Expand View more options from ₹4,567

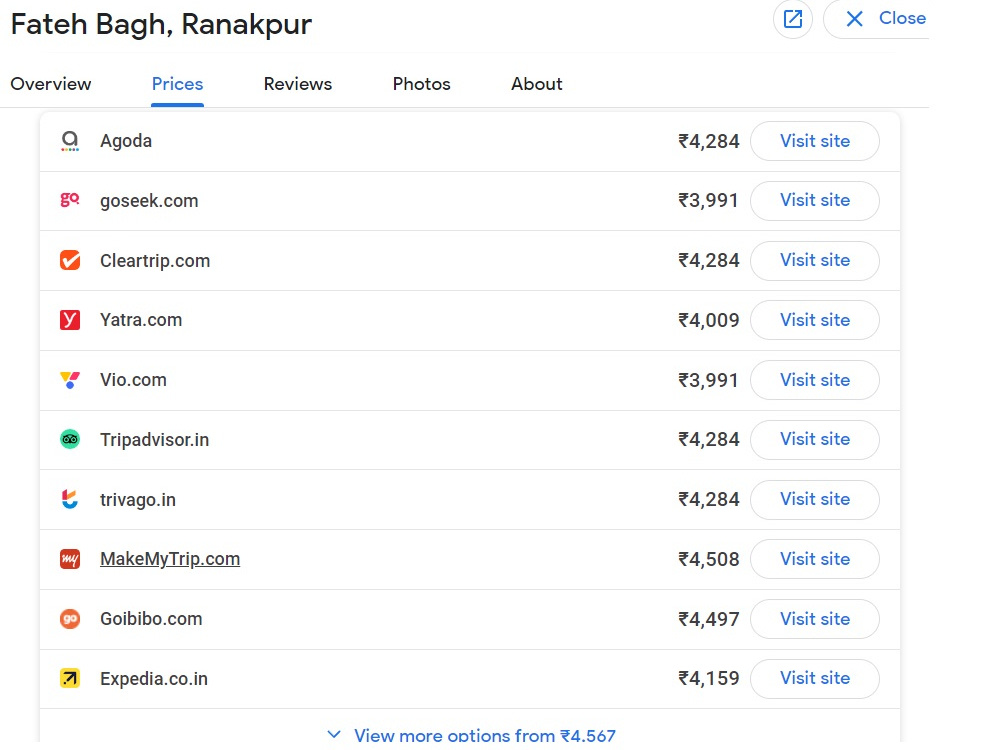coord(471,735)
